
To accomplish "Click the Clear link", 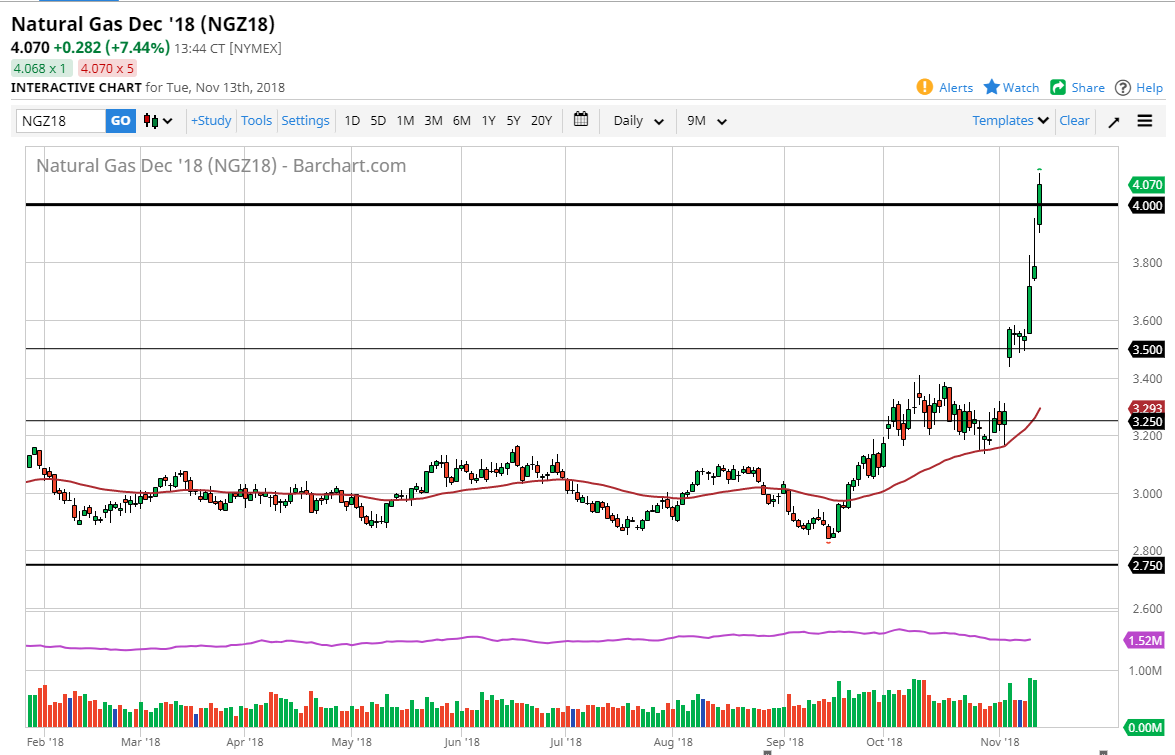I will coord(1074,121).
